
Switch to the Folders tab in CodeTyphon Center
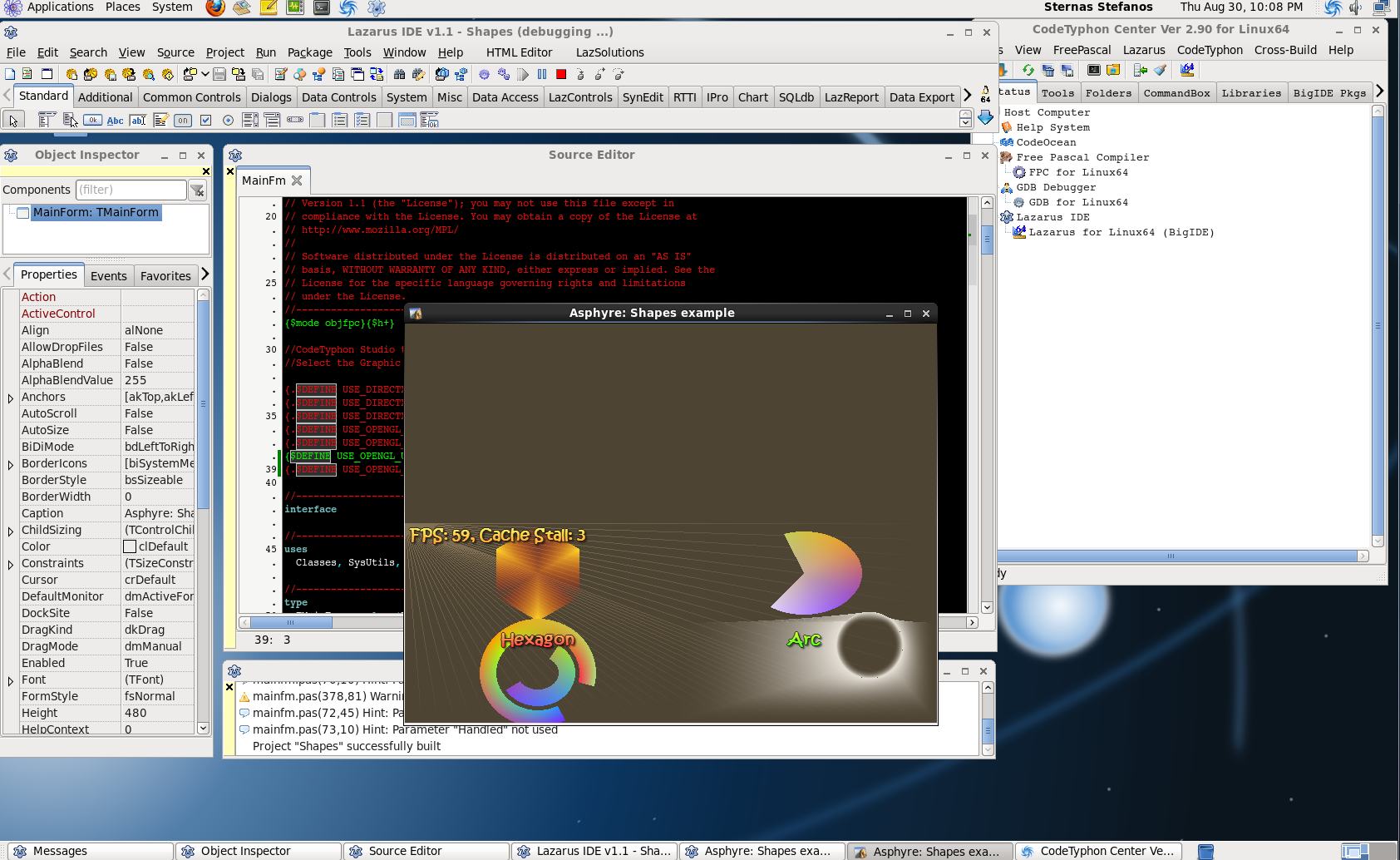(1108, 93)
